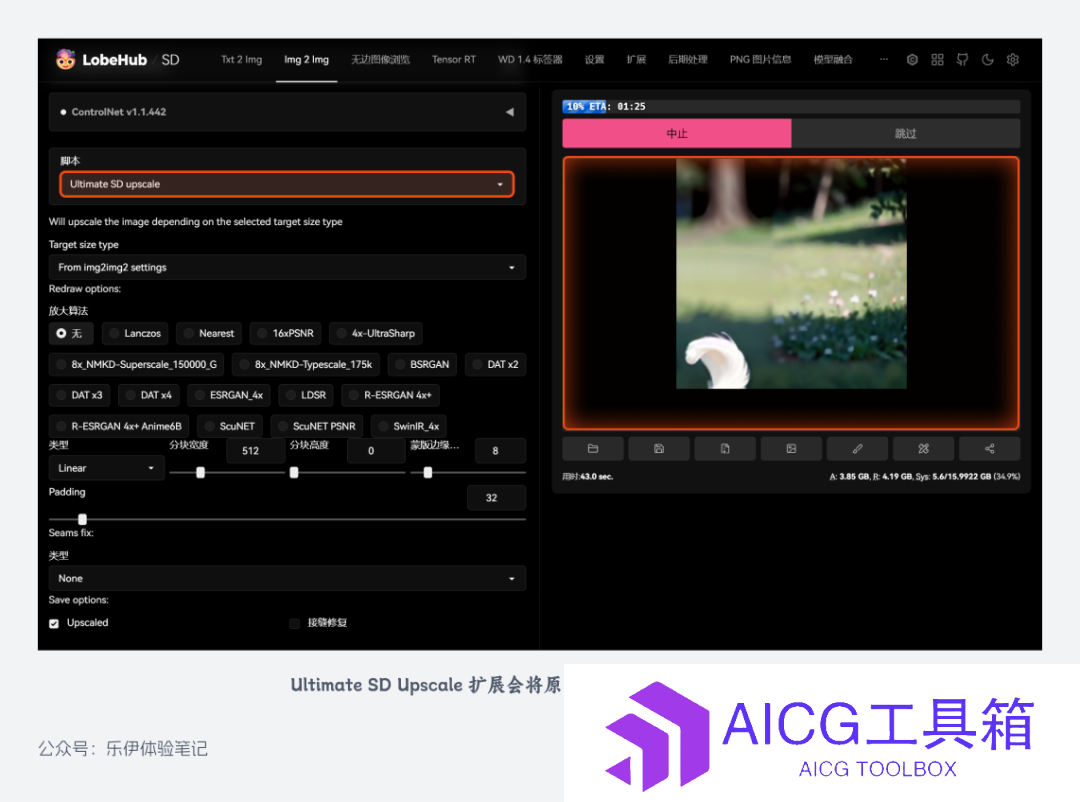Select the LDSR upscaler

click(x=306, y=395)
